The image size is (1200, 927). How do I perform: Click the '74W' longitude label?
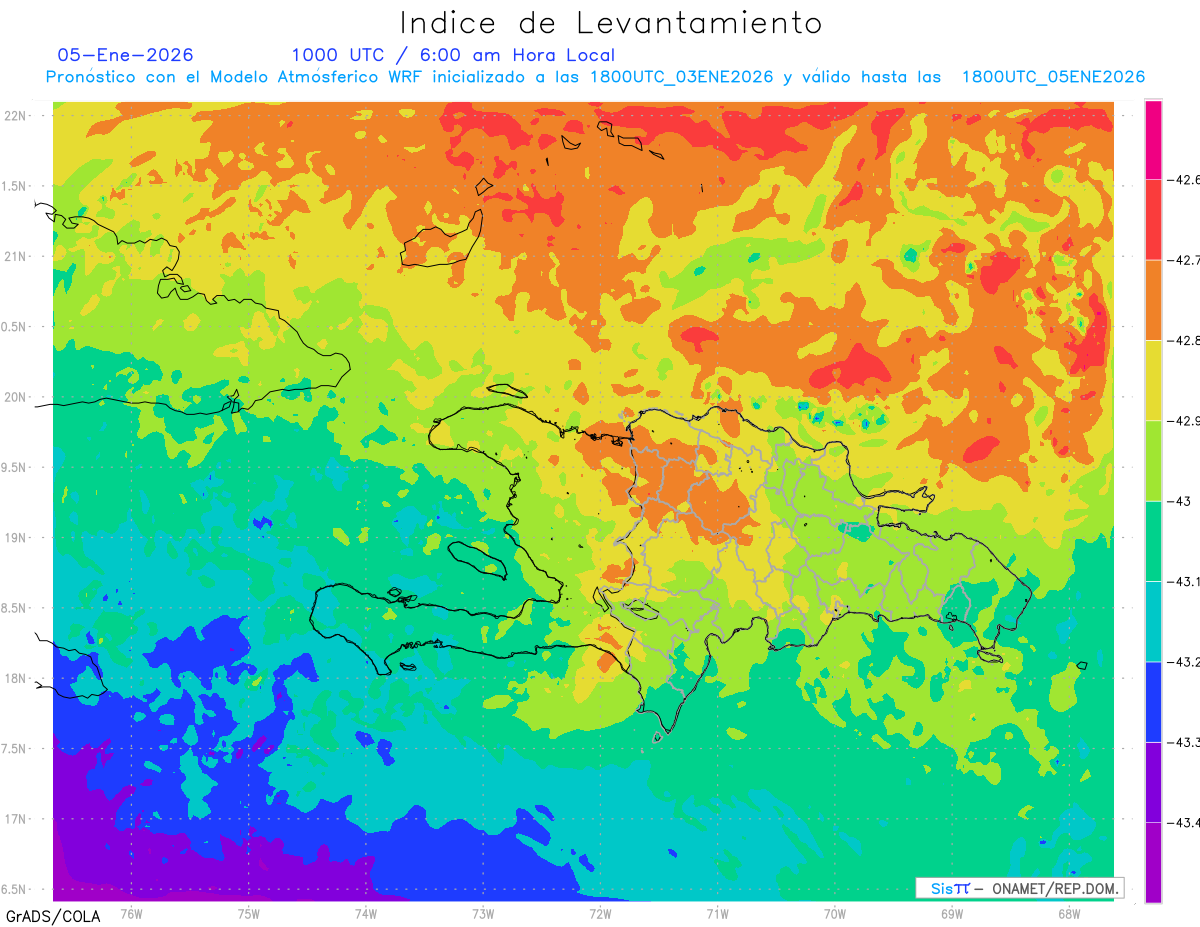tap(366, 914)
